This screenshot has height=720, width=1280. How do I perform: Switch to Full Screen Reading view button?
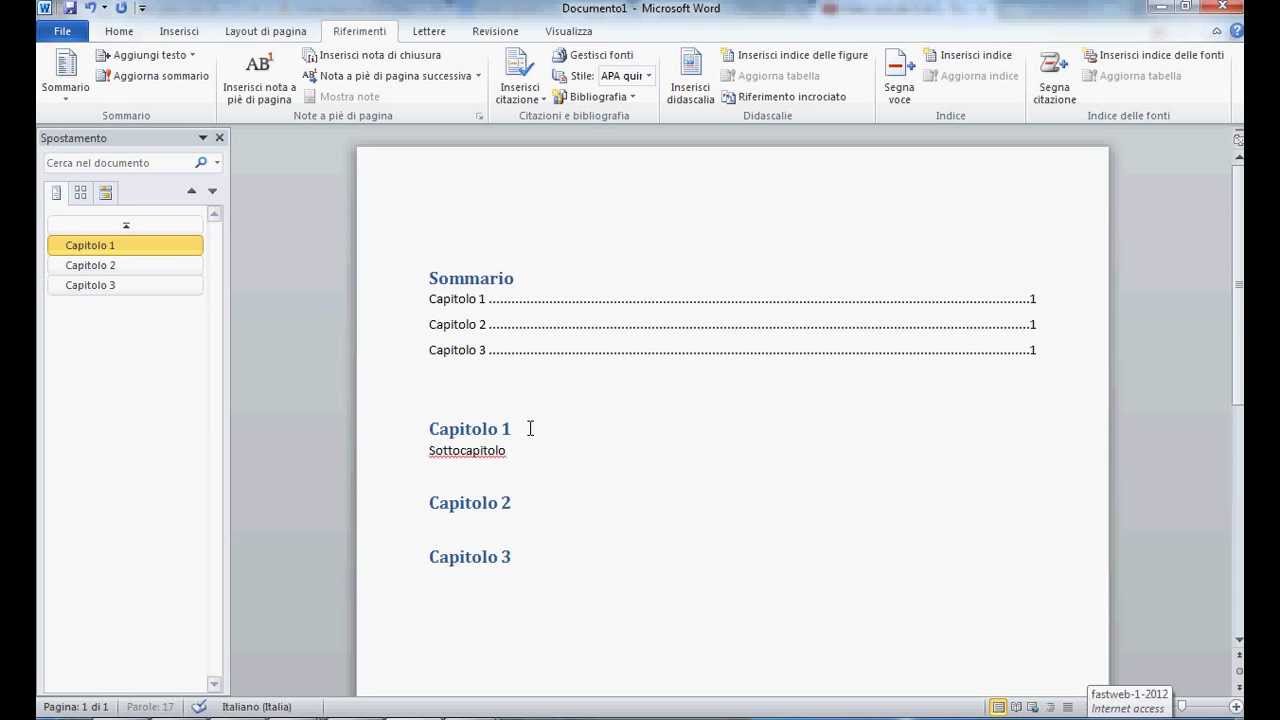(x=1015, y=707)
